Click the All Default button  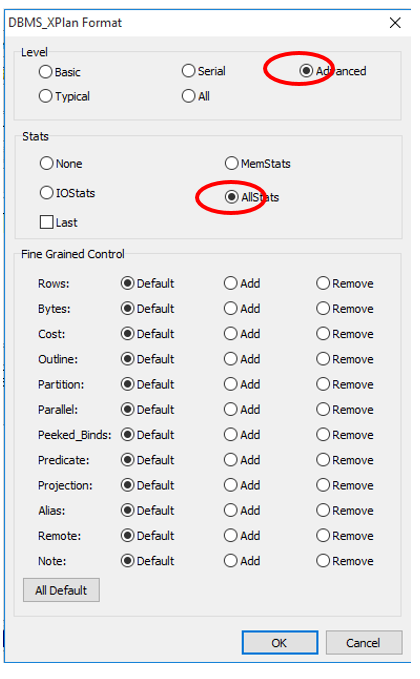tap(61, 590)
